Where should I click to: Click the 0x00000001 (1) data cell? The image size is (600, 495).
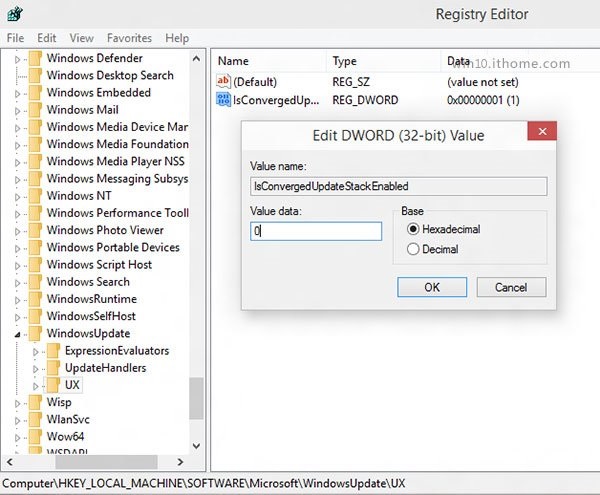[483, 100]
